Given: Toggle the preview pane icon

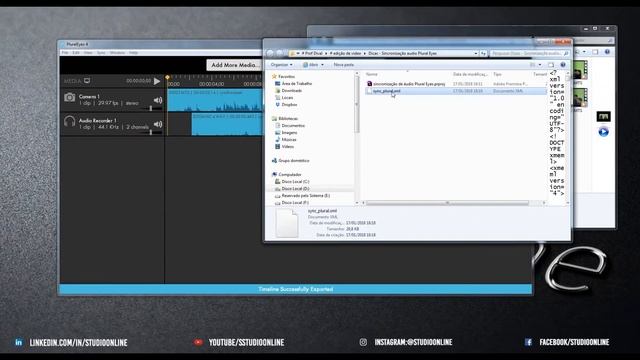Looking at the screenshot, I should point(551,65).
